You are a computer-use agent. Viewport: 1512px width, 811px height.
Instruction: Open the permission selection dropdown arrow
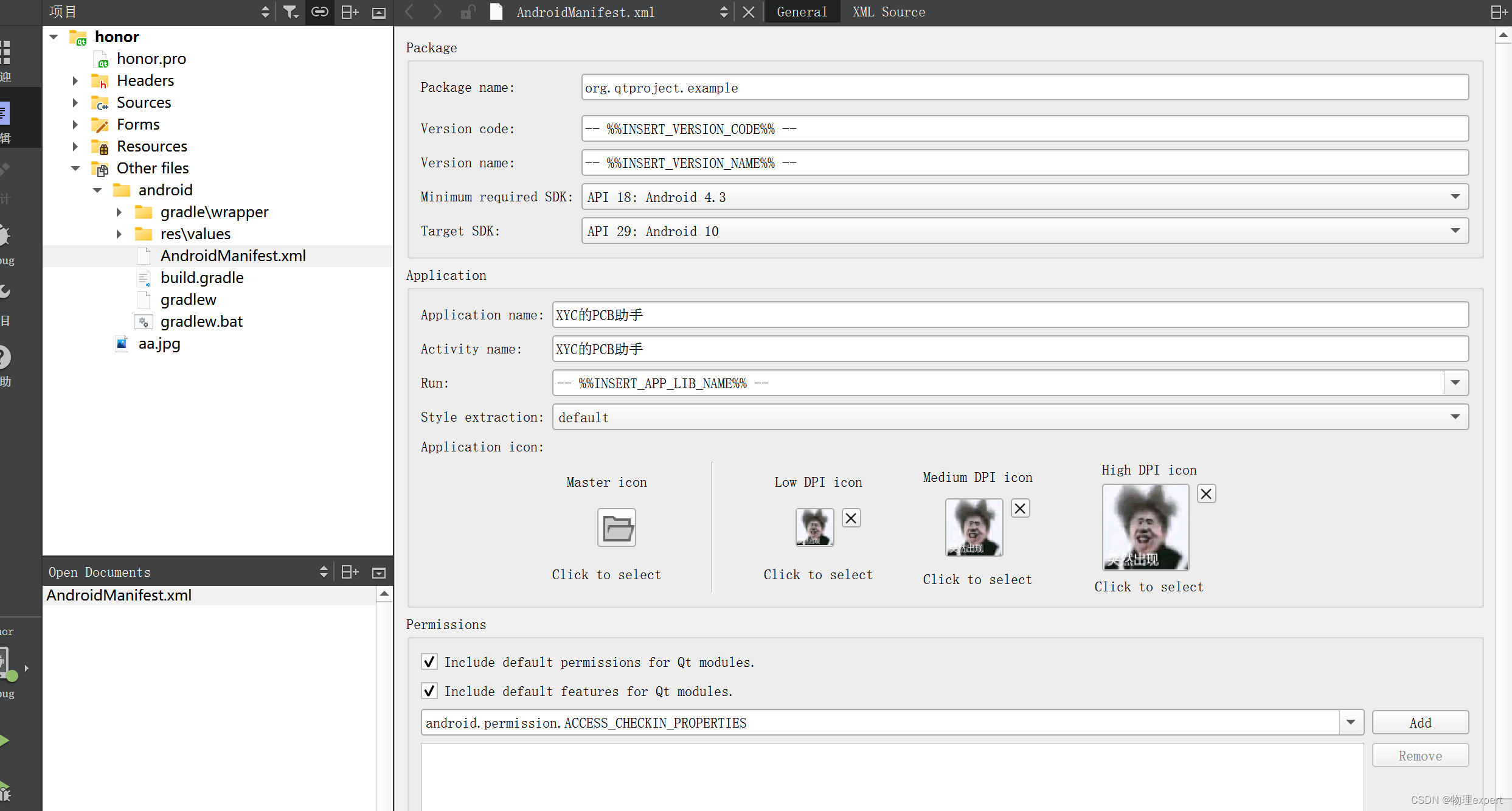[x=1351, y=722]
